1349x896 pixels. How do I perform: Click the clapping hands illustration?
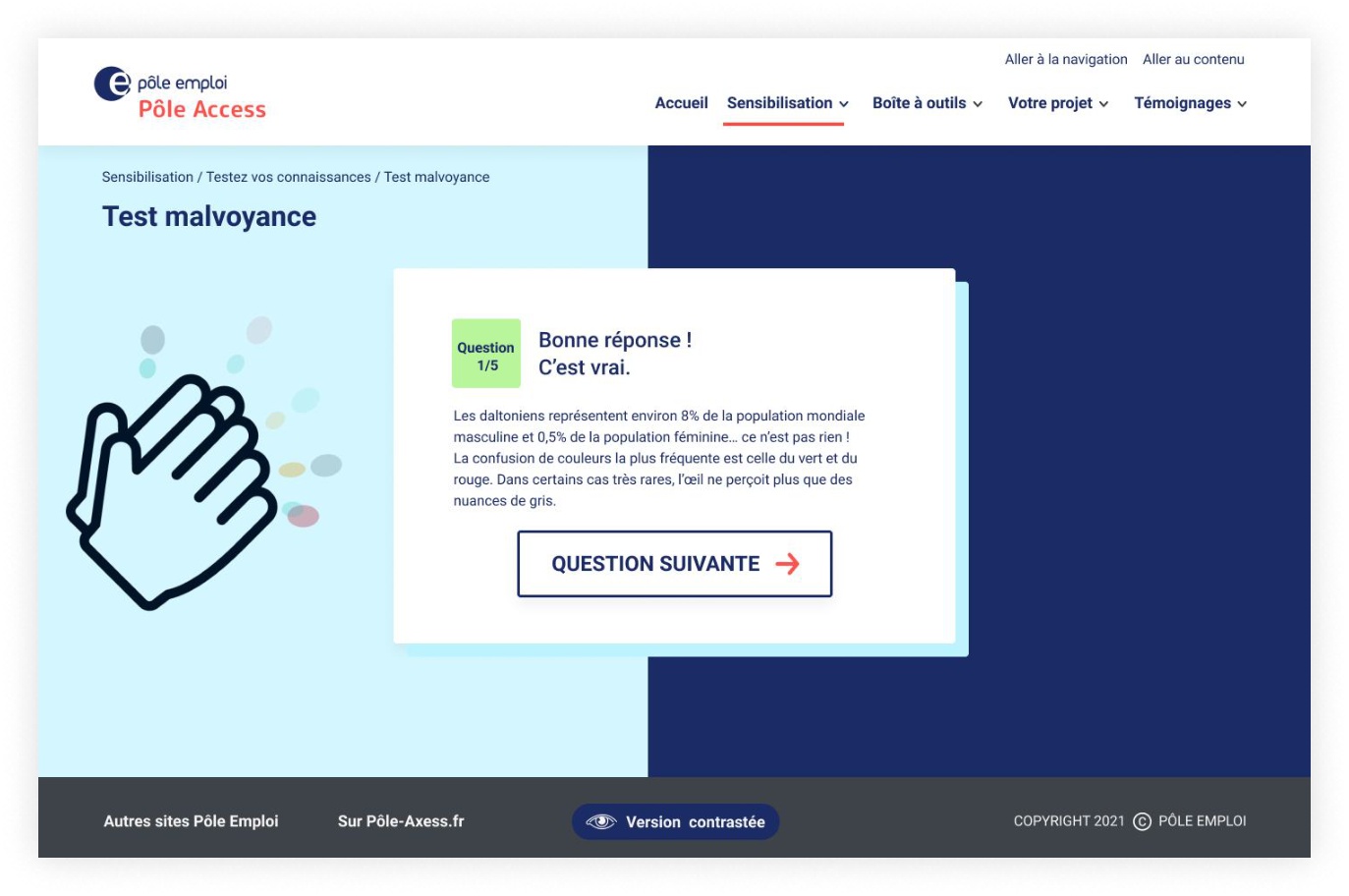pos(172,491)
